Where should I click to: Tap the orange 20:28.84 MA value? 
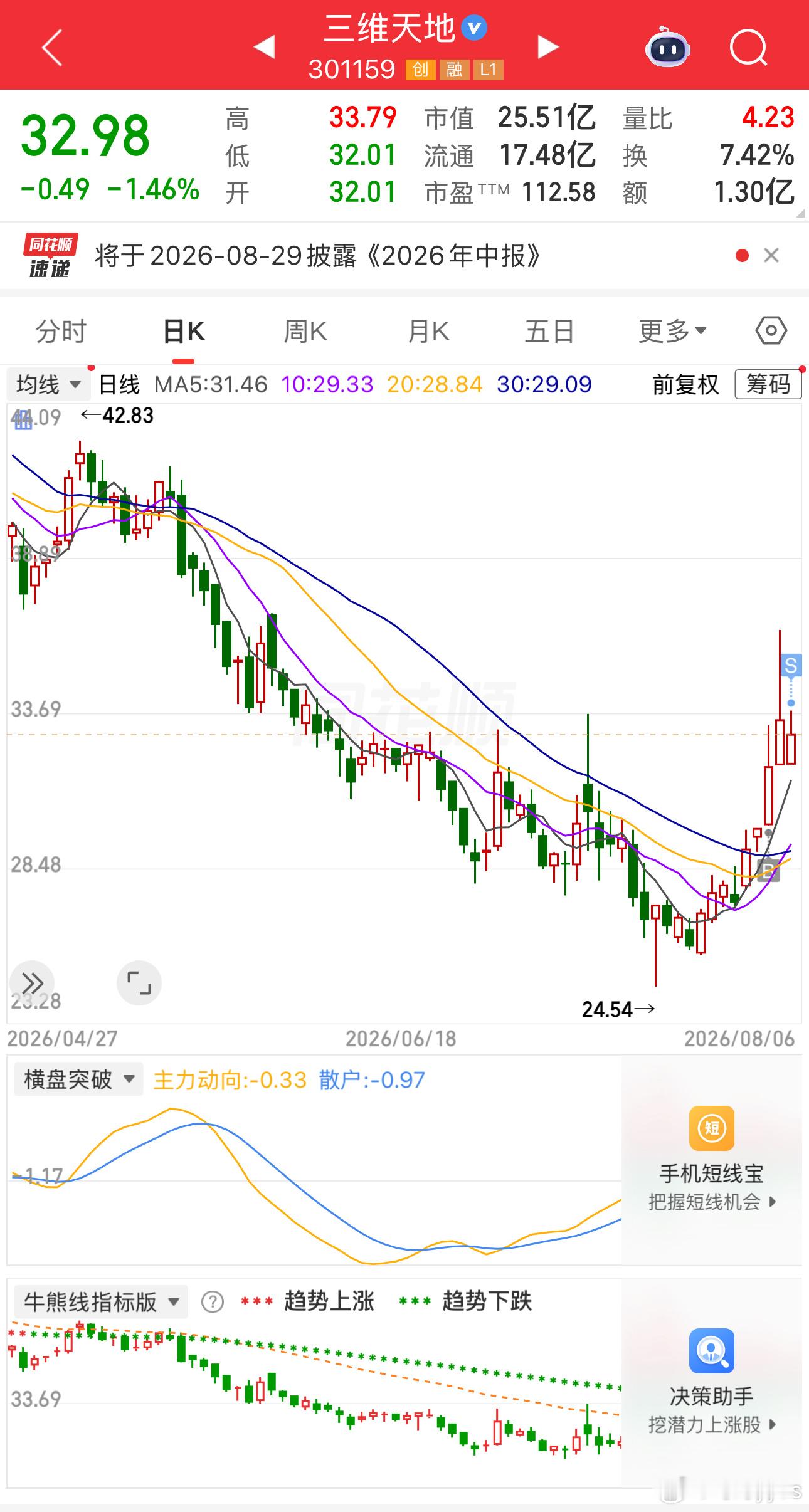(x=435, y=384)
